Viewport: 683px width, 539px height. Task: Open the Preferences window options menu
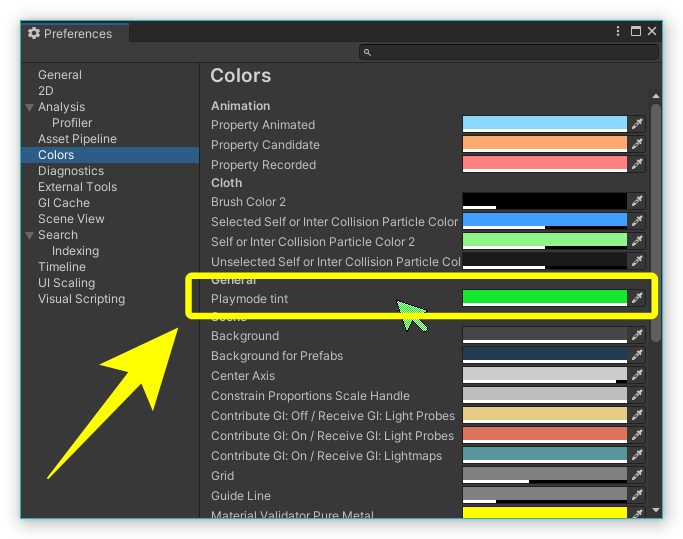coord(619,32)
